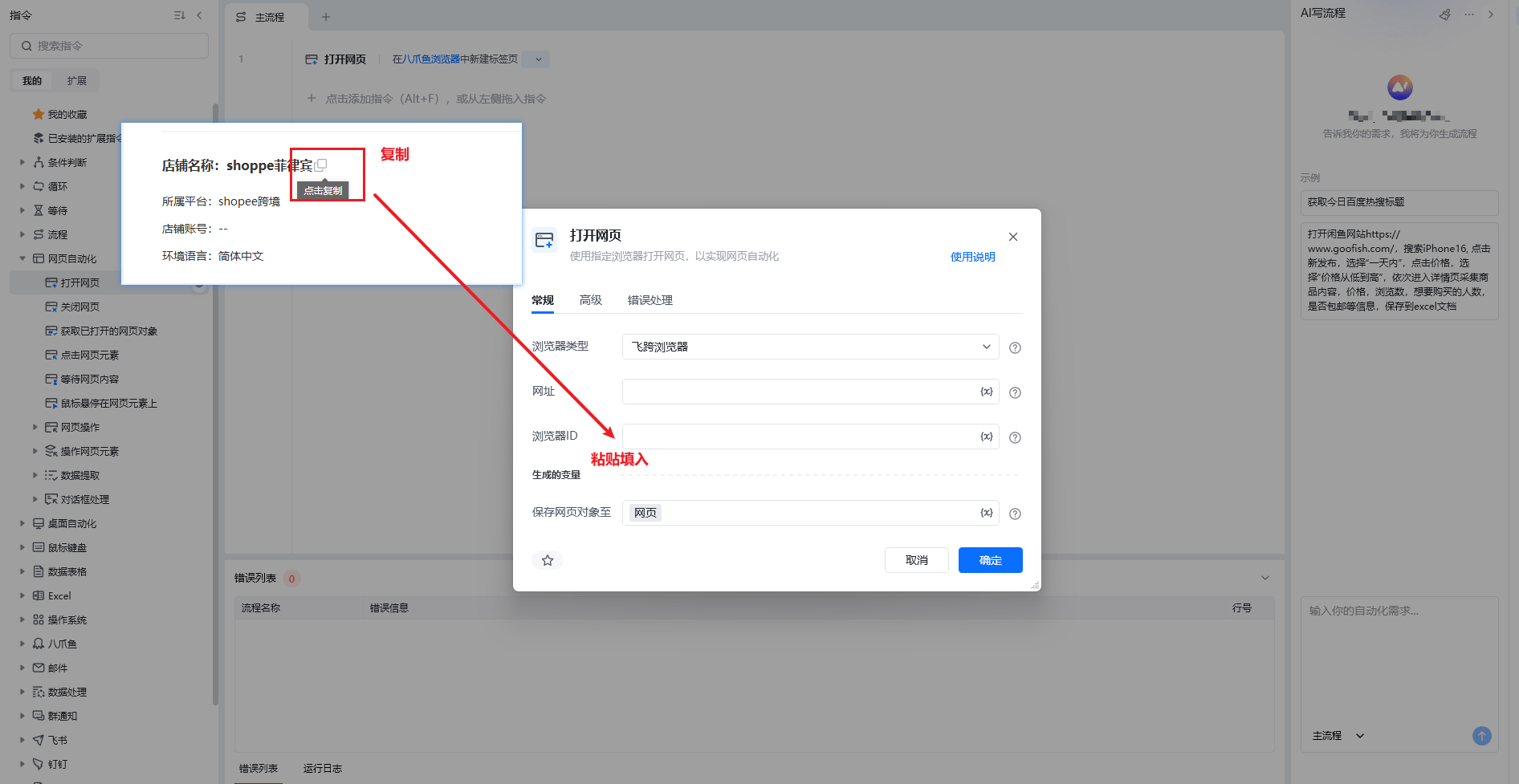Image resolution: width=1519 pixels, height=784 pixels.
Task: Open the 使用说明 link
Action: [972, 257]
